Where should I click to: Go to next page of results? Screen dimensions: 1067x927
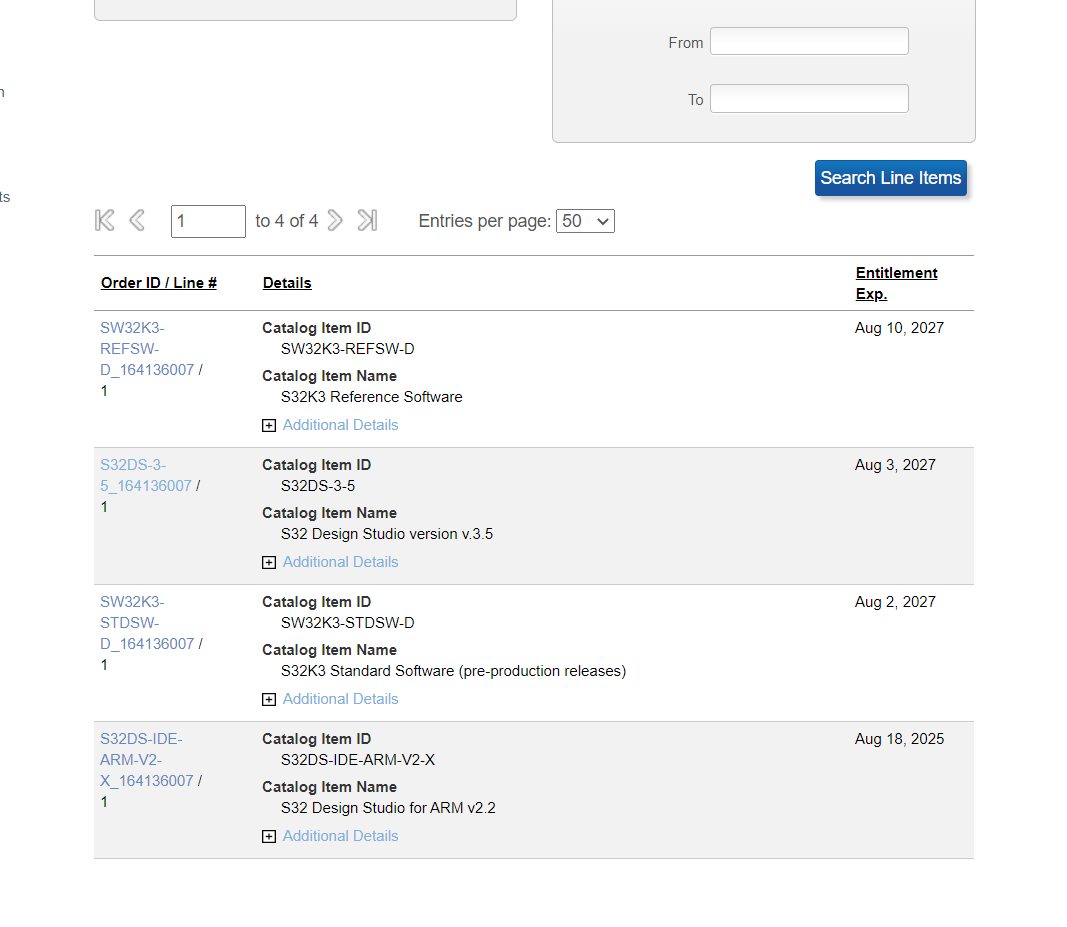(x=336, y=220)
